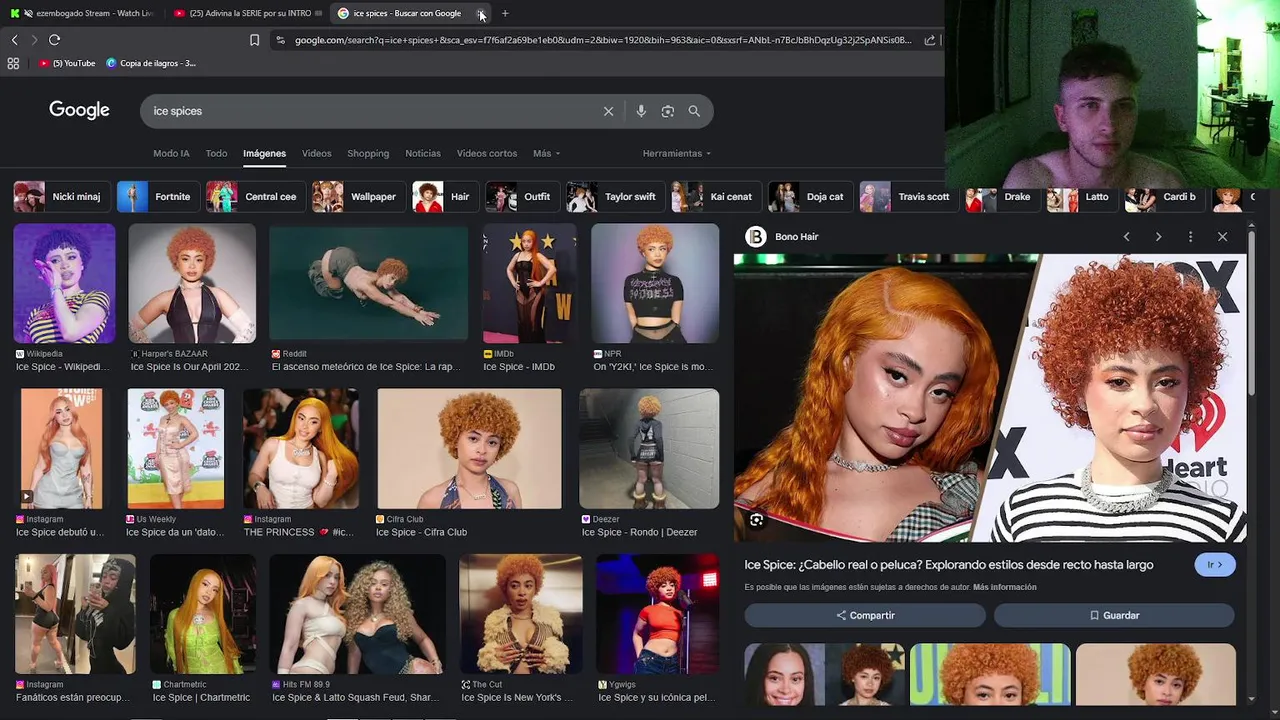Image resolution: width=1280 pixels, height=720 pixels.
Task: Go back with browser back arrow
Action: click(14, 40)
